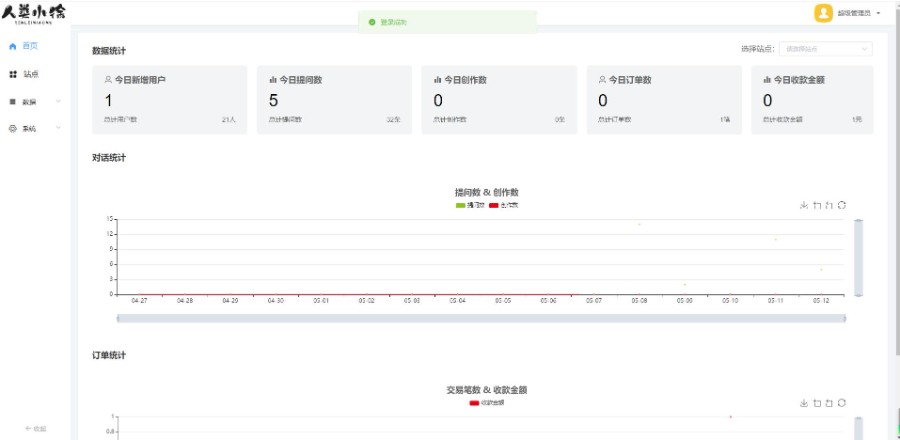Click the bar-chart icon on 今日提问数 card

pos(273,80)
